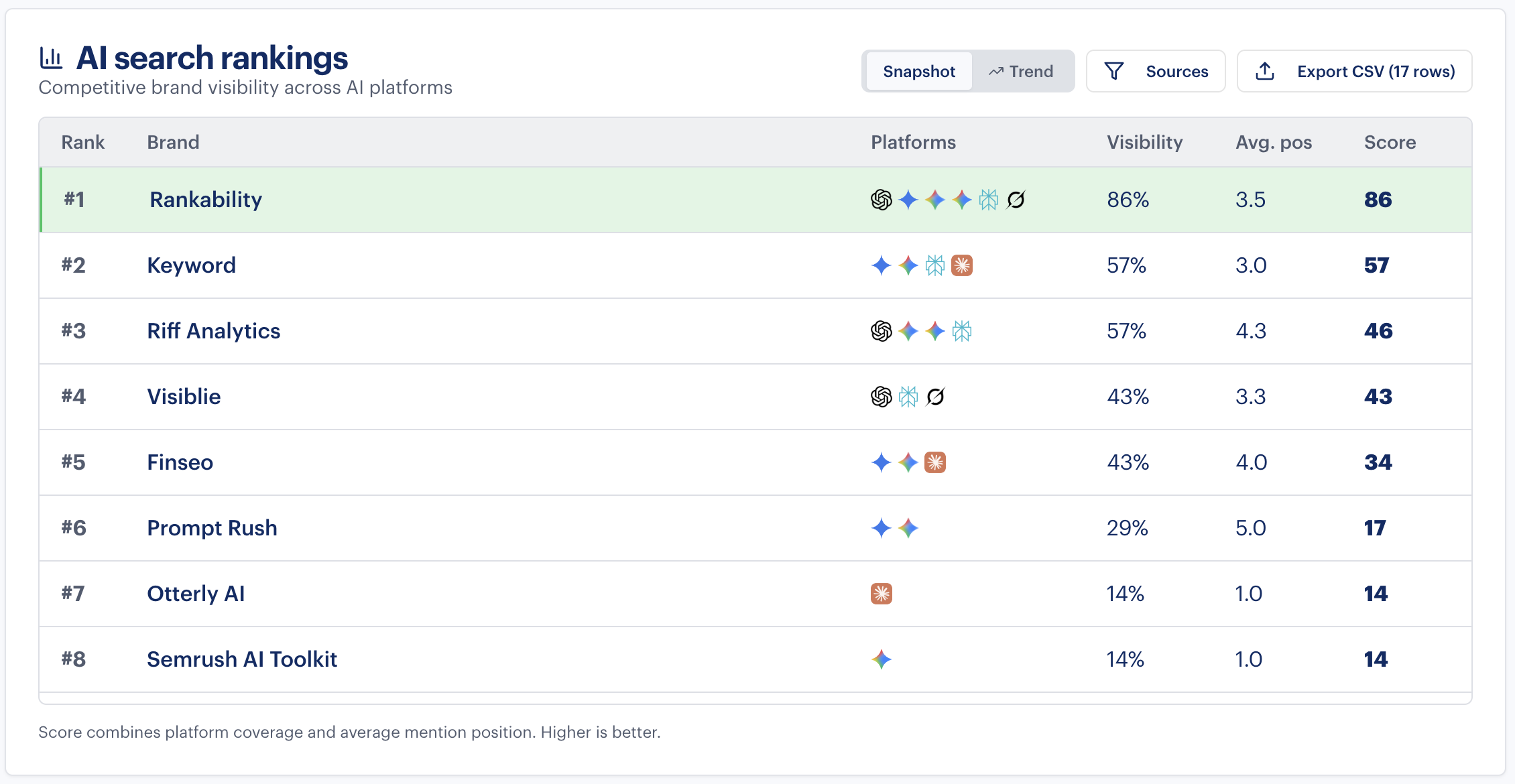Click Prompt Rush's 29% visibility
The width and height of the screenshot is (1515, 784).
coord(1128,528)
